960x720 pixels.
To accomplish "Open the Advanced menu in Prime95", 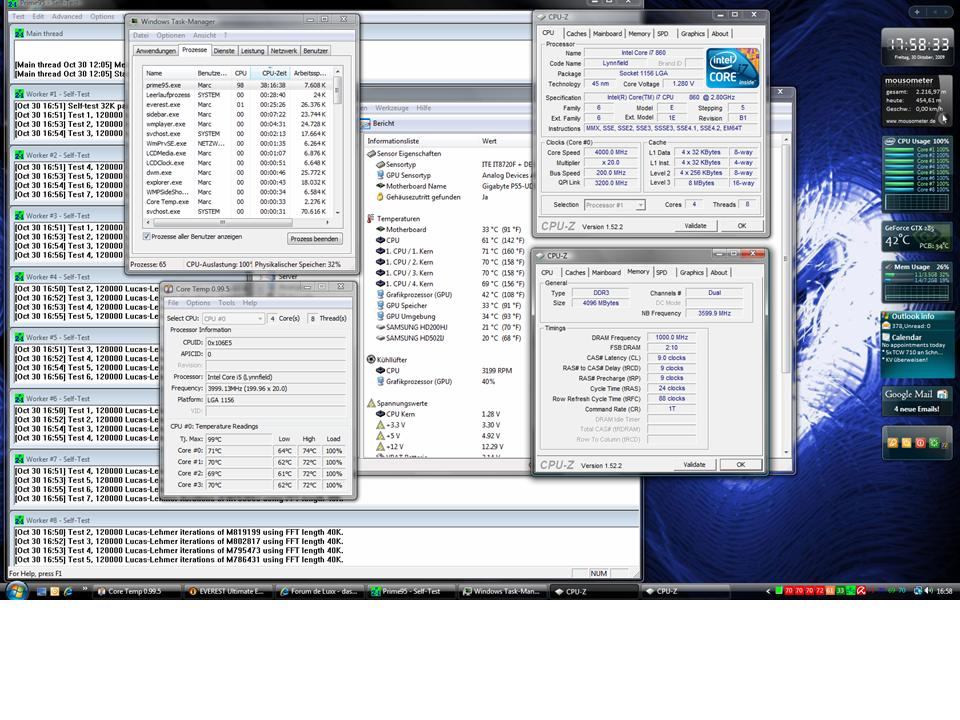I will click(x=67, y=17).
